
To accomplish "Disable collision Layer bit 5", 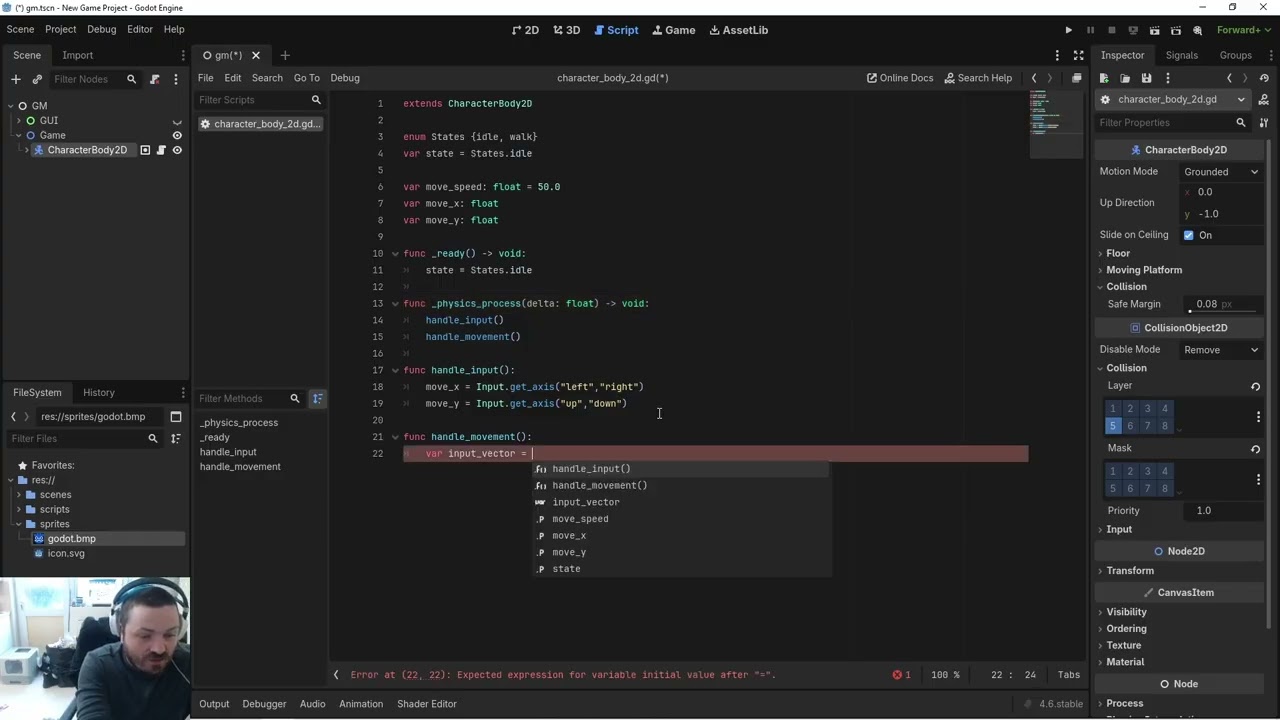I will [1112, 426].
